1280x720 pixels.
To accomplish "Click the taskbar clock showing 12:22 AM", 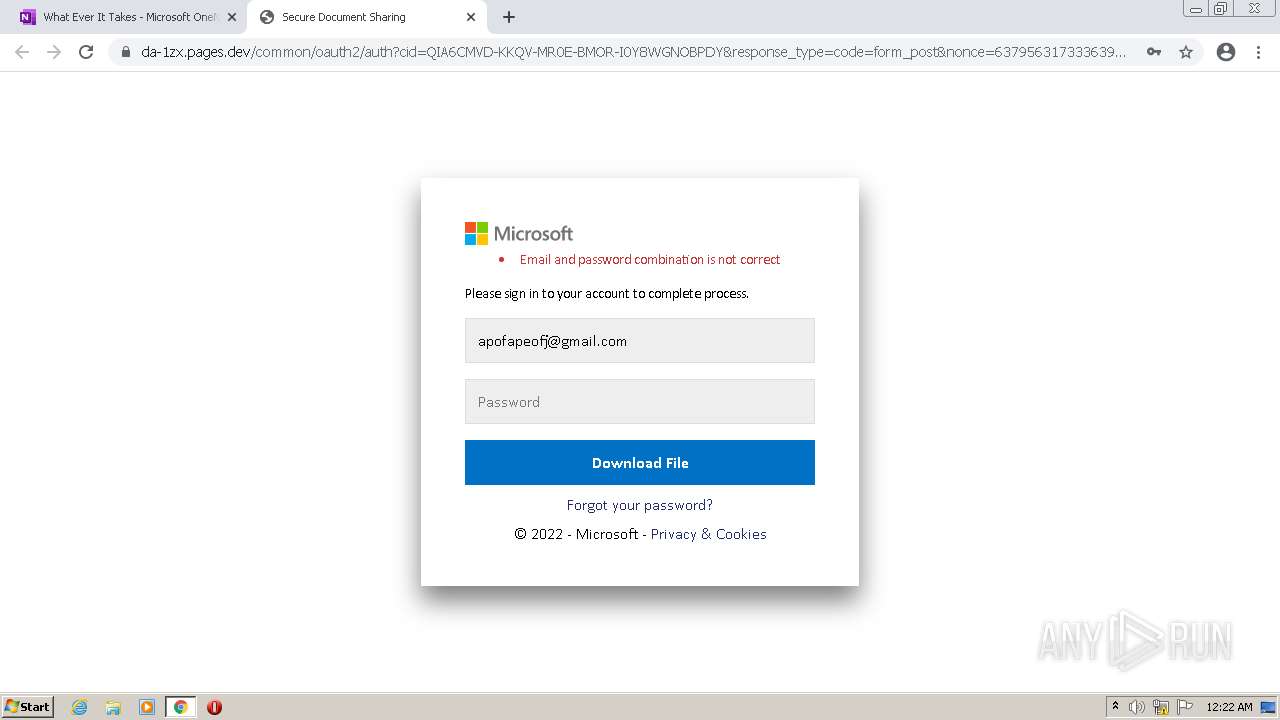I will pos(1229,707).
